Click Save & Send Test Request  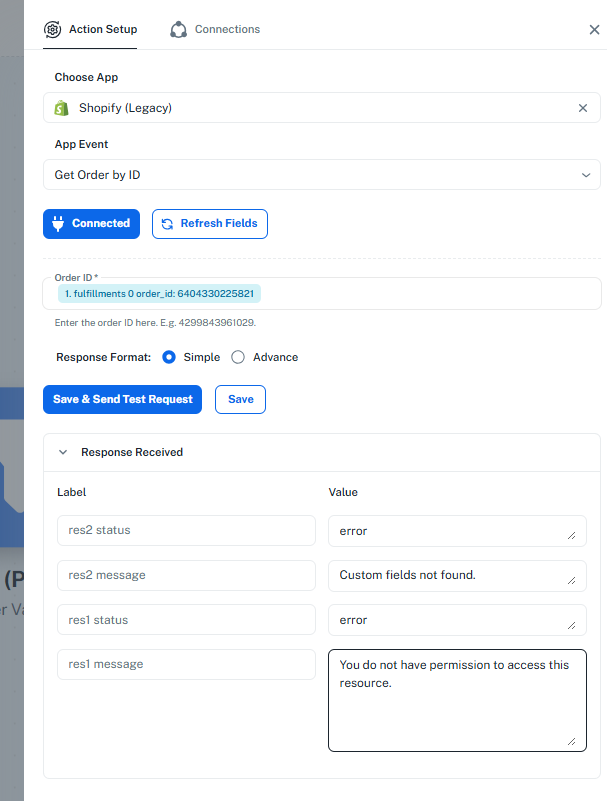click(x=123, y=399)
